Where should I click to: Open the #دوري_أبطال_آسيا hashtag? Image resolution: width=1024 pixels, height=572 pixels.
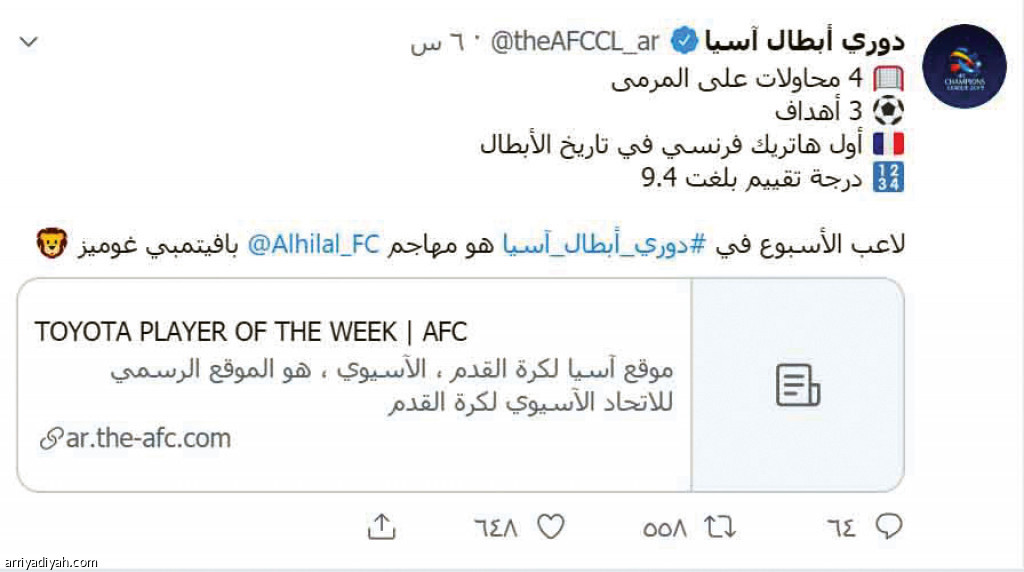(x=604, y=244)
